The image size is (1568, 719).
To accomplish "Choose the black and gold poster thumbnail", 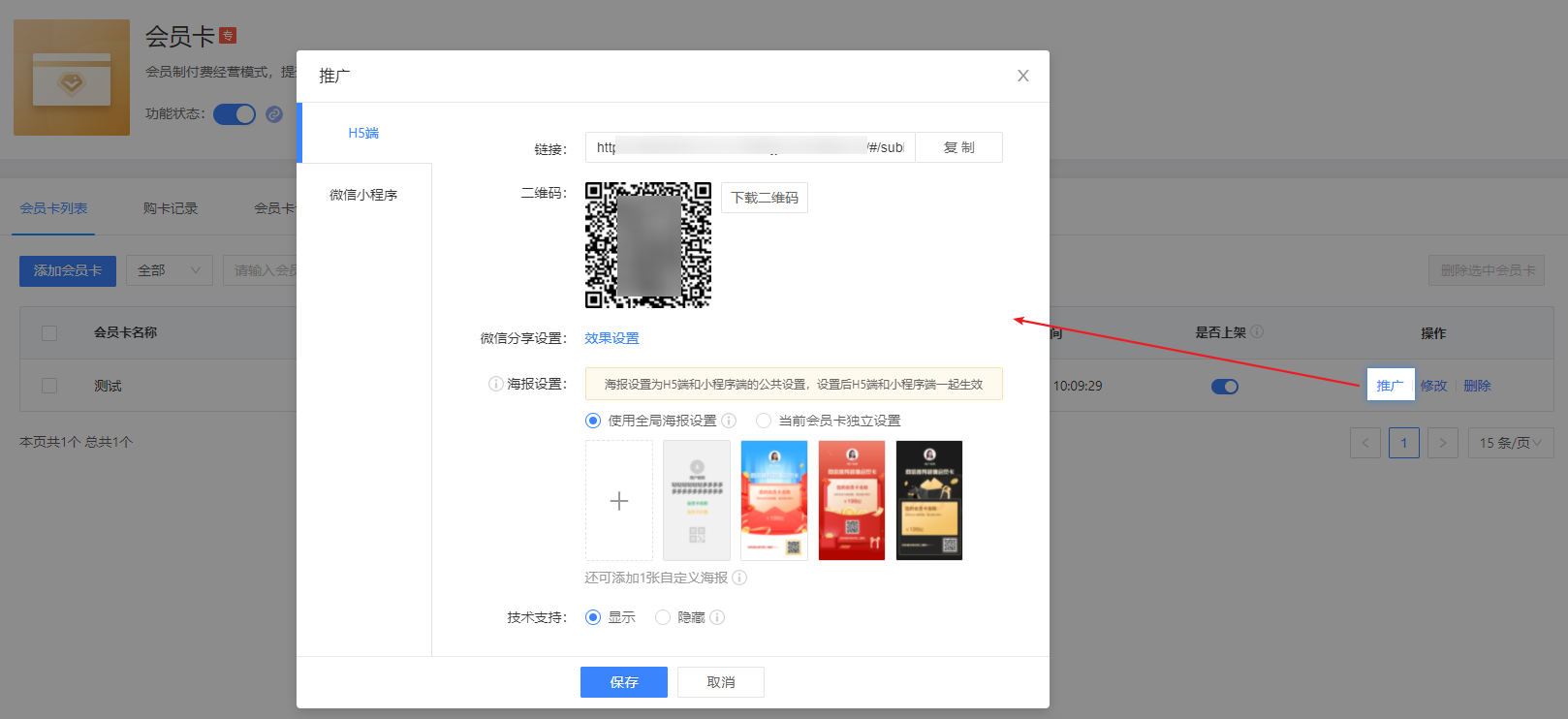I will click(x=929, y=501).
